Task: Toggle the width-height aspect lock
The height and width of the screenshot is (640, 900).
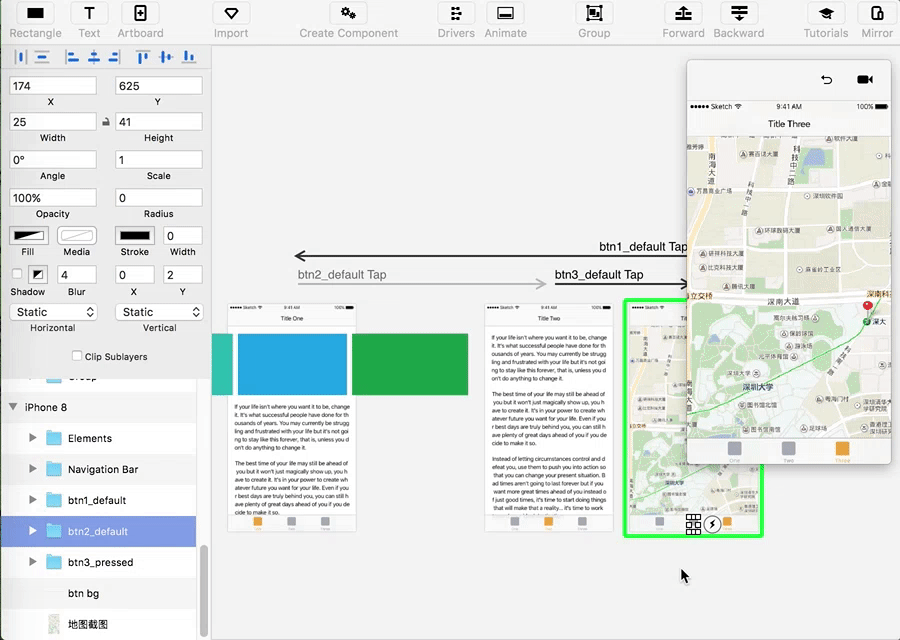Action: click(106, 122)
